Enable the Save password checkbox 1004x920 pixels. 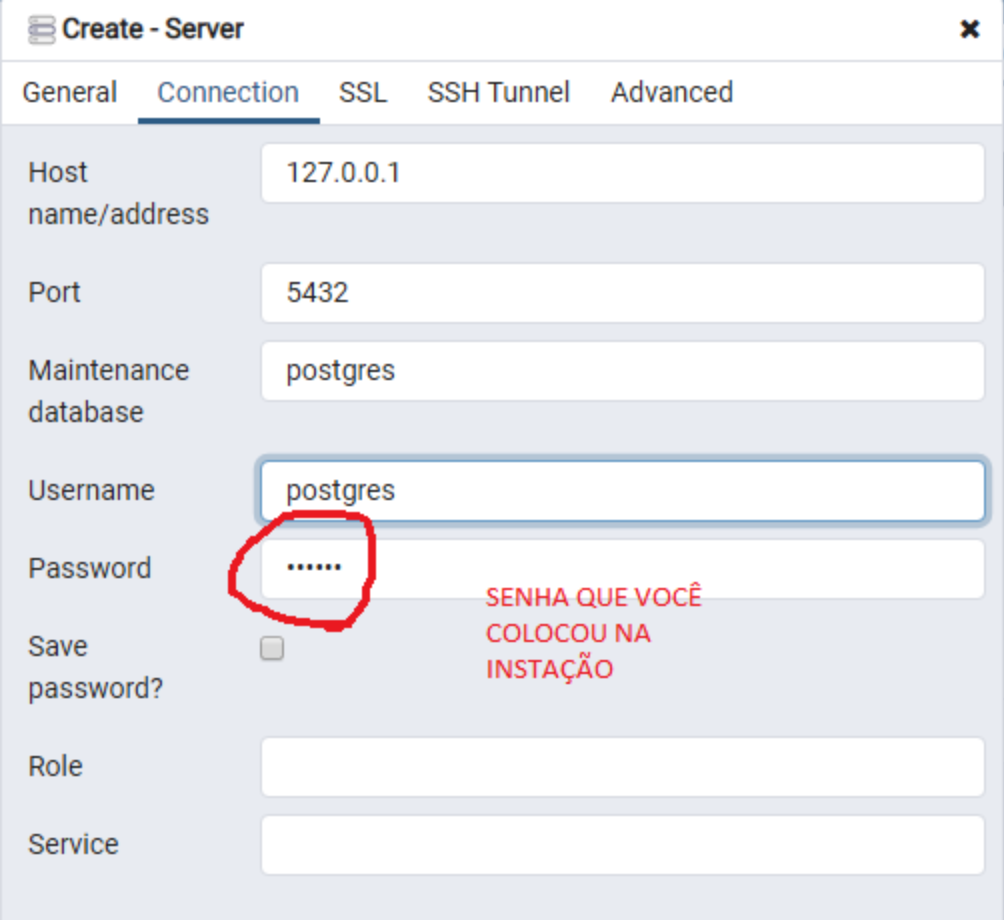pyautogui.click(x=272, y=649)
